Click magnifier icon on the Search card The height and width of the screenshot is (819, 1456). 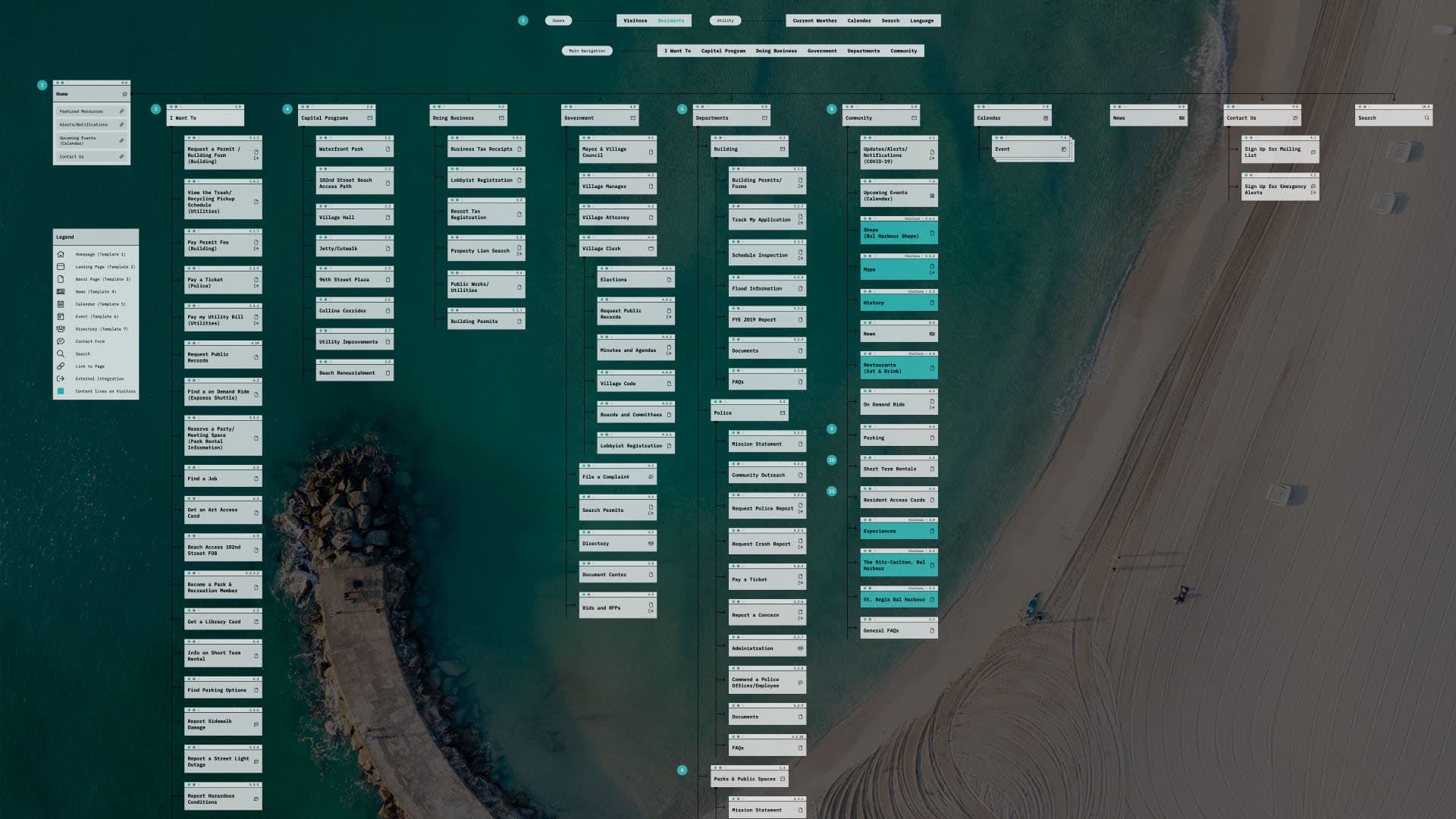[x=1426, y=118]
